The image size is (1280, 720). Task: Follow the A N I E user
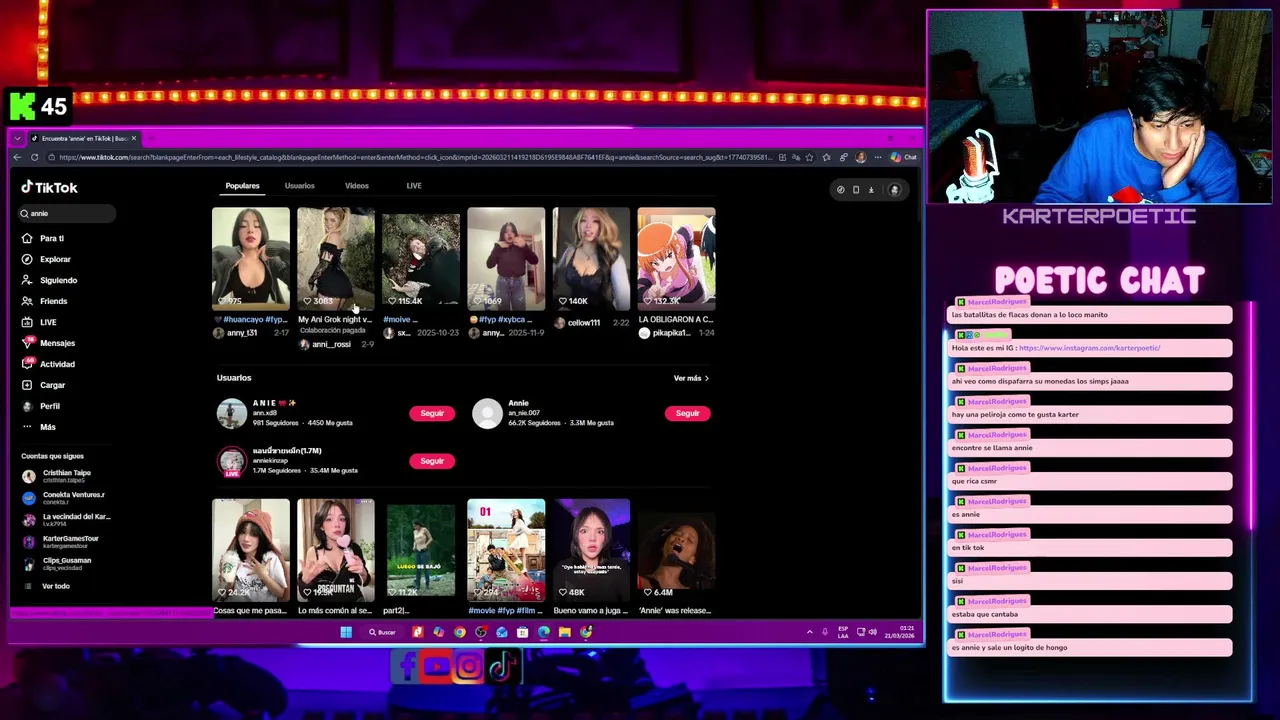click(x=432, y=413)
